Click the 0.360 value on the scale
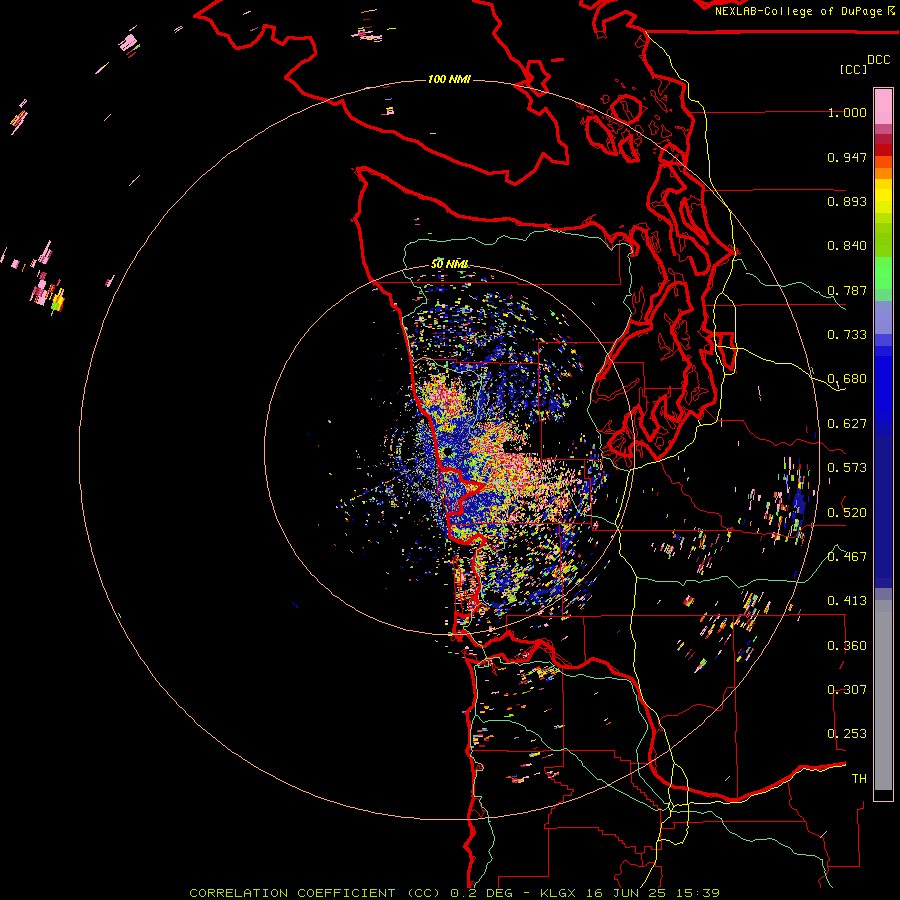The height and width of the screenshot is (900, 900). pyautogui.click(x=847, y=646)
